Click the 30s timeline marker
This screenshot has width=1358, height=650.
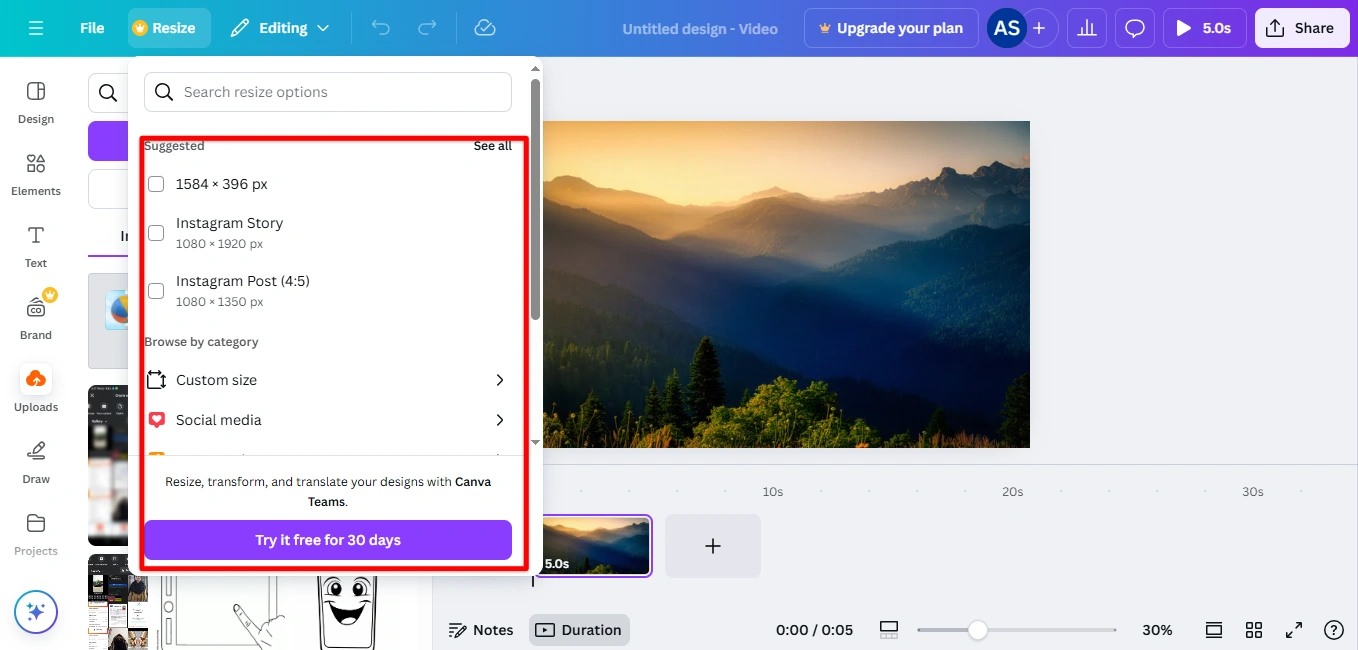pos(1252,492)
